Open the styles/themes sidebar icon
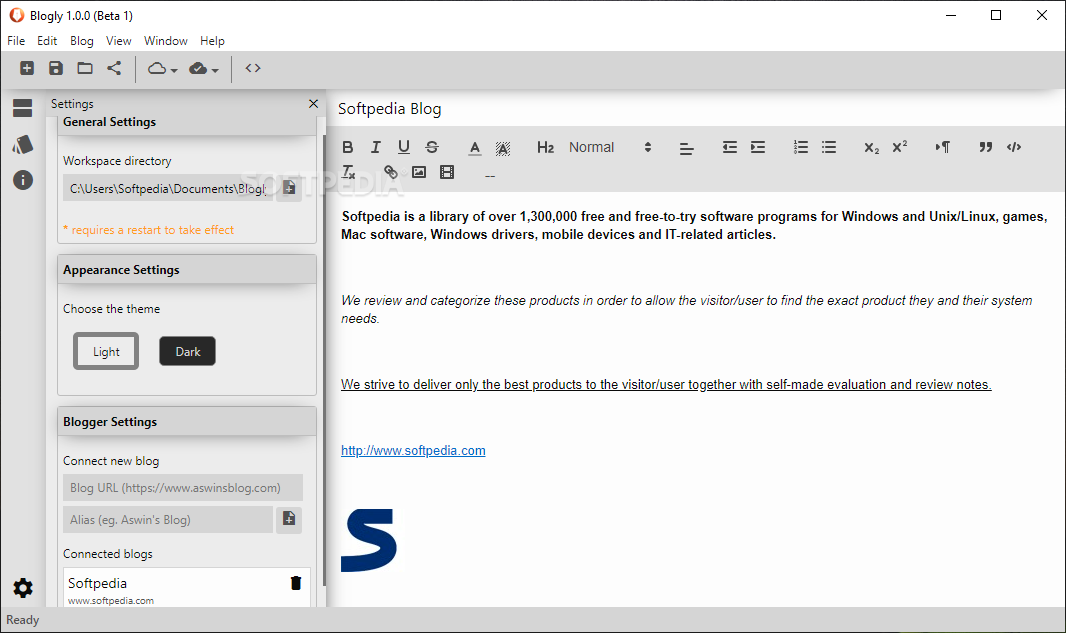Screen dimensions: 1066x633 (22, 144)
